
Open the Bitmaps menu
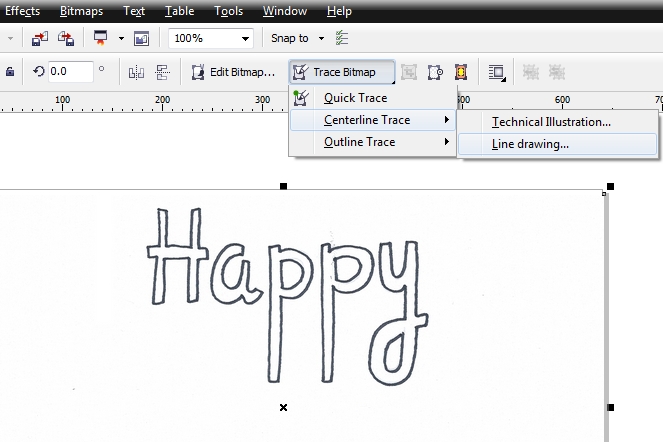pos(81,11)
